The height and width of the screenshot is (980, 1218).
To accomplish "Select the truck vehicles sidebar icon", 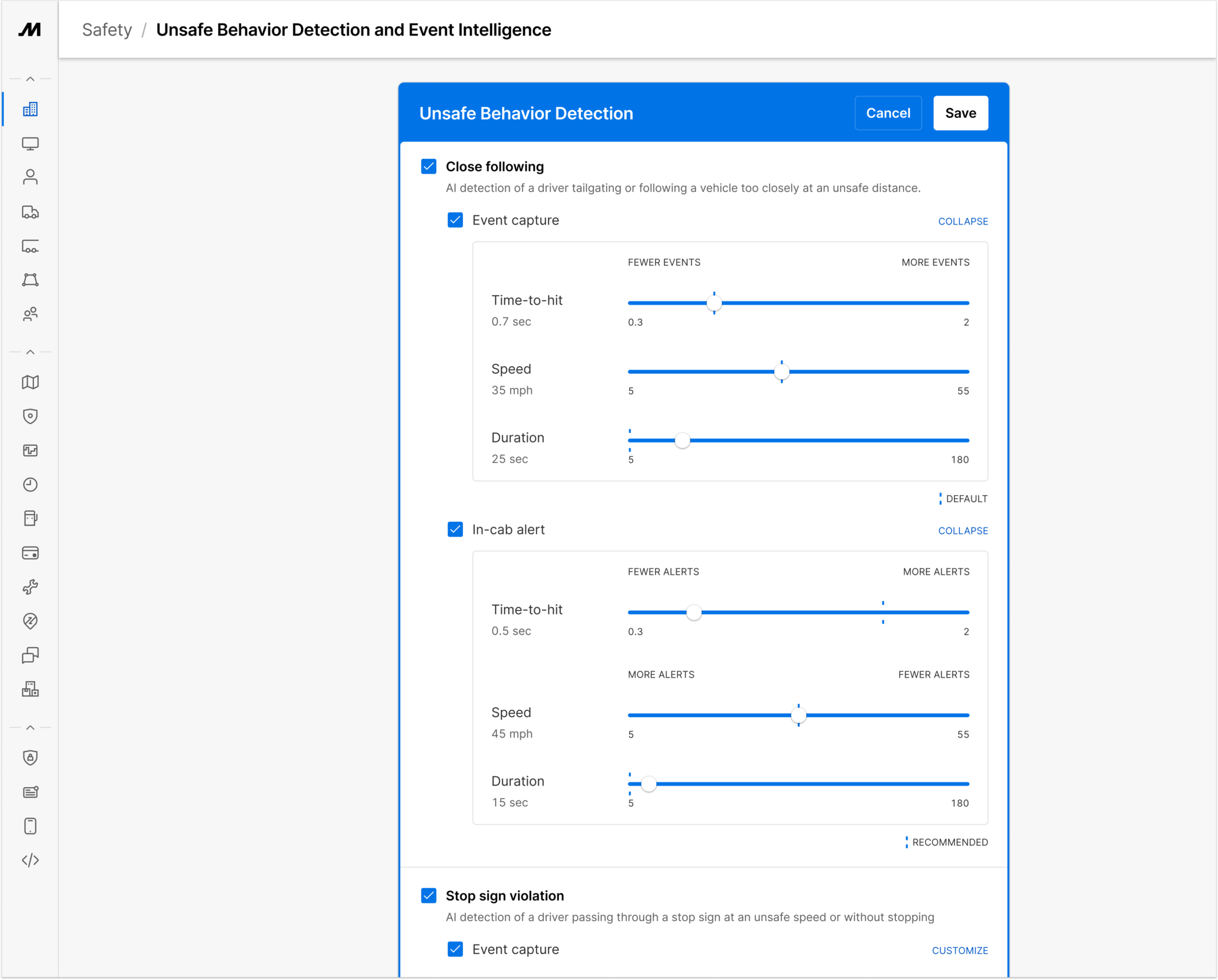I will (x=30, y=212).
